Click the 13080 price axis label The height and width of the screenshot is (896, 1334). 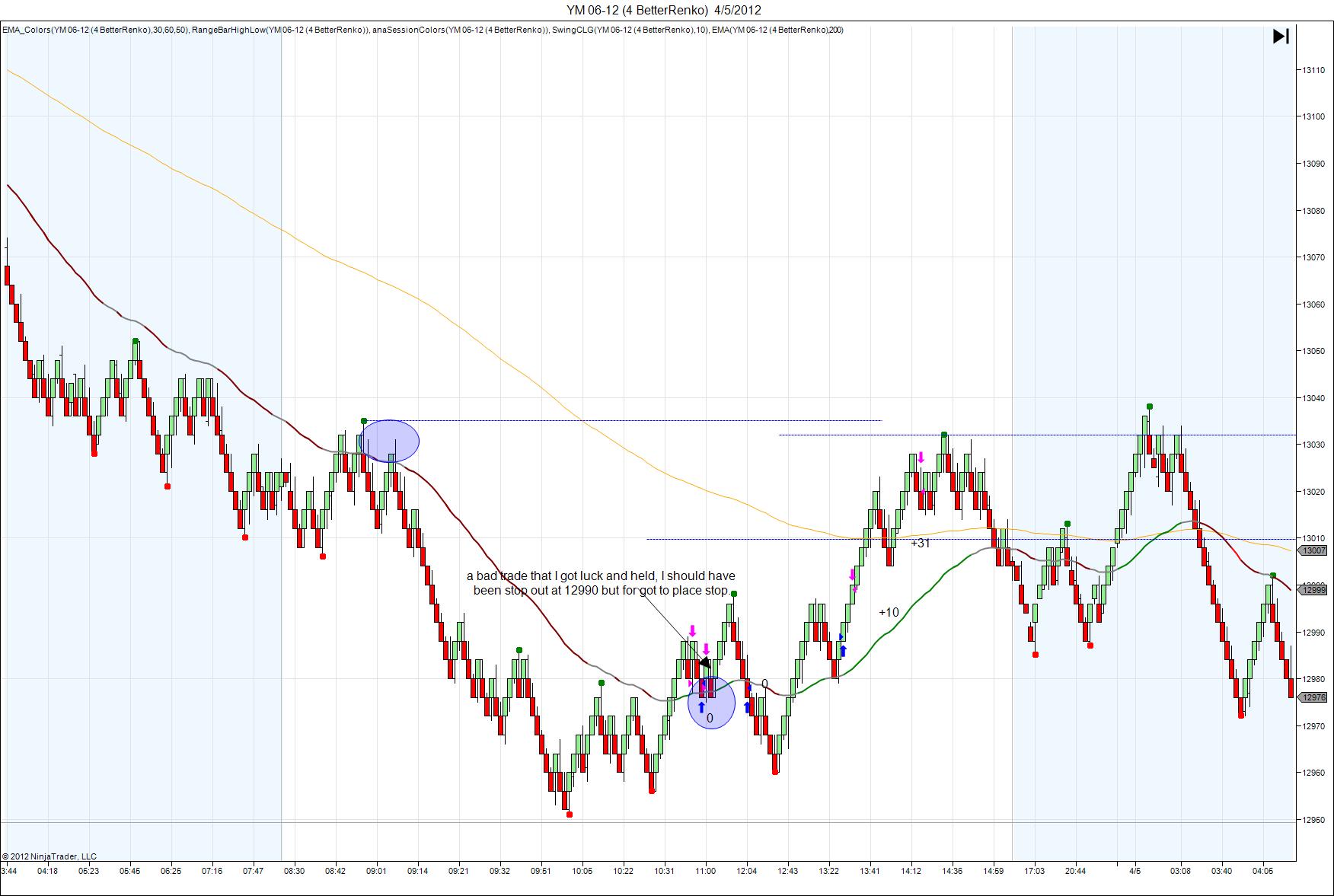[x=1313, y=211]
